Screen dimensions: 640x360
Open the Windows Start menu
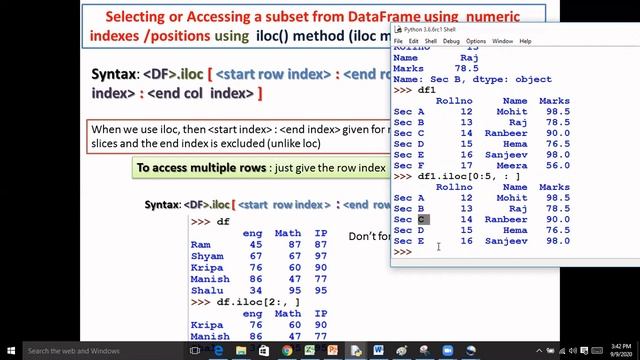[x=11, y=351]
